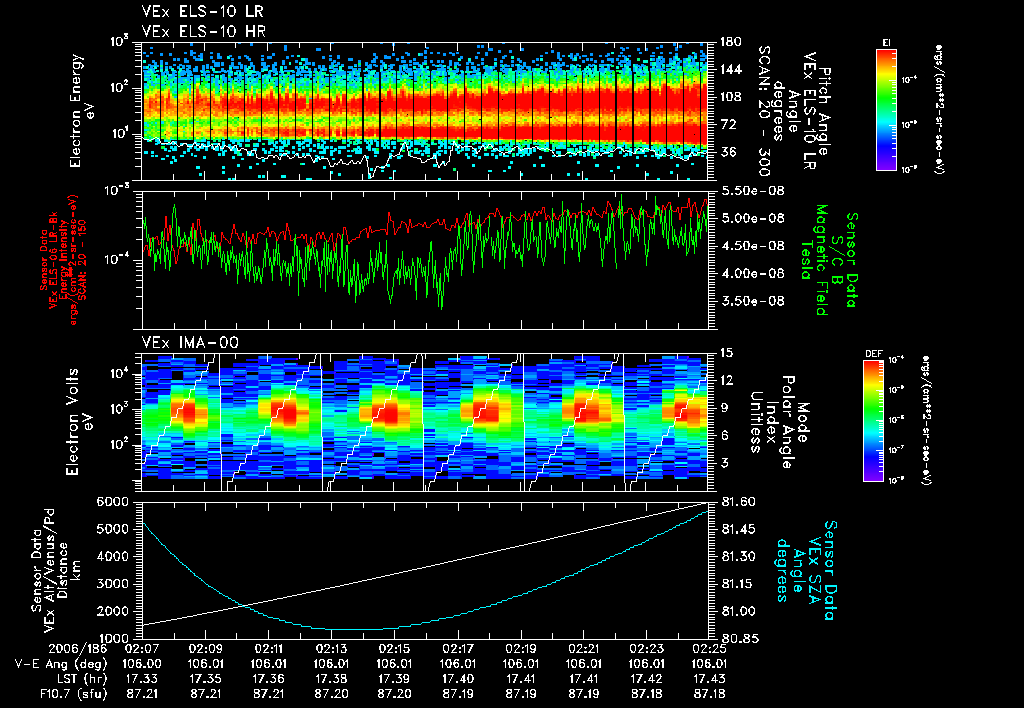Image resolution: width=1024 pixels, height=708 pixels.
Task: Click the '4000' altitude tick label
Action: 112,556
